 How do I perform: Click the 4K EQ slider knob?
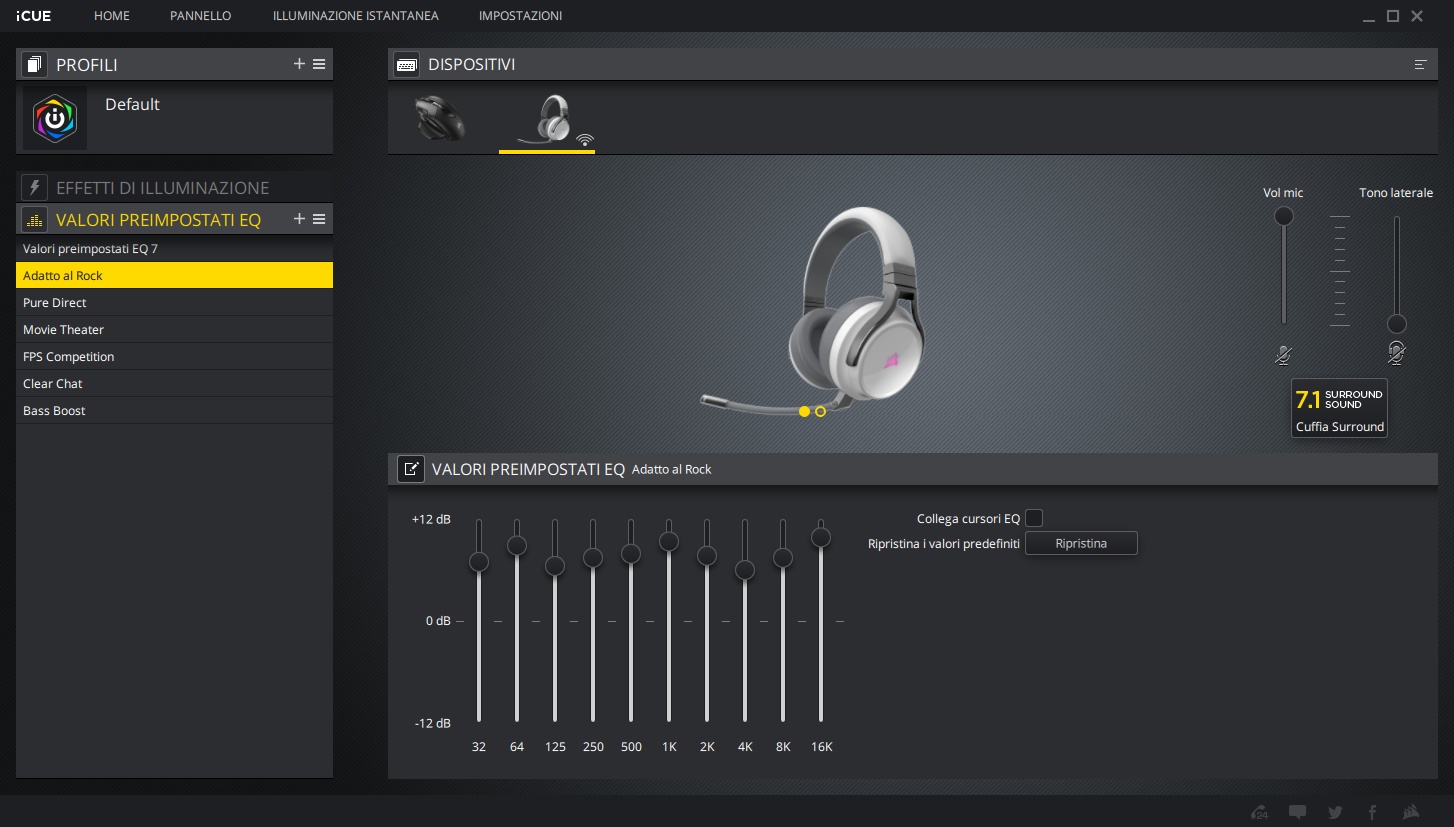(x=745, y=570)
